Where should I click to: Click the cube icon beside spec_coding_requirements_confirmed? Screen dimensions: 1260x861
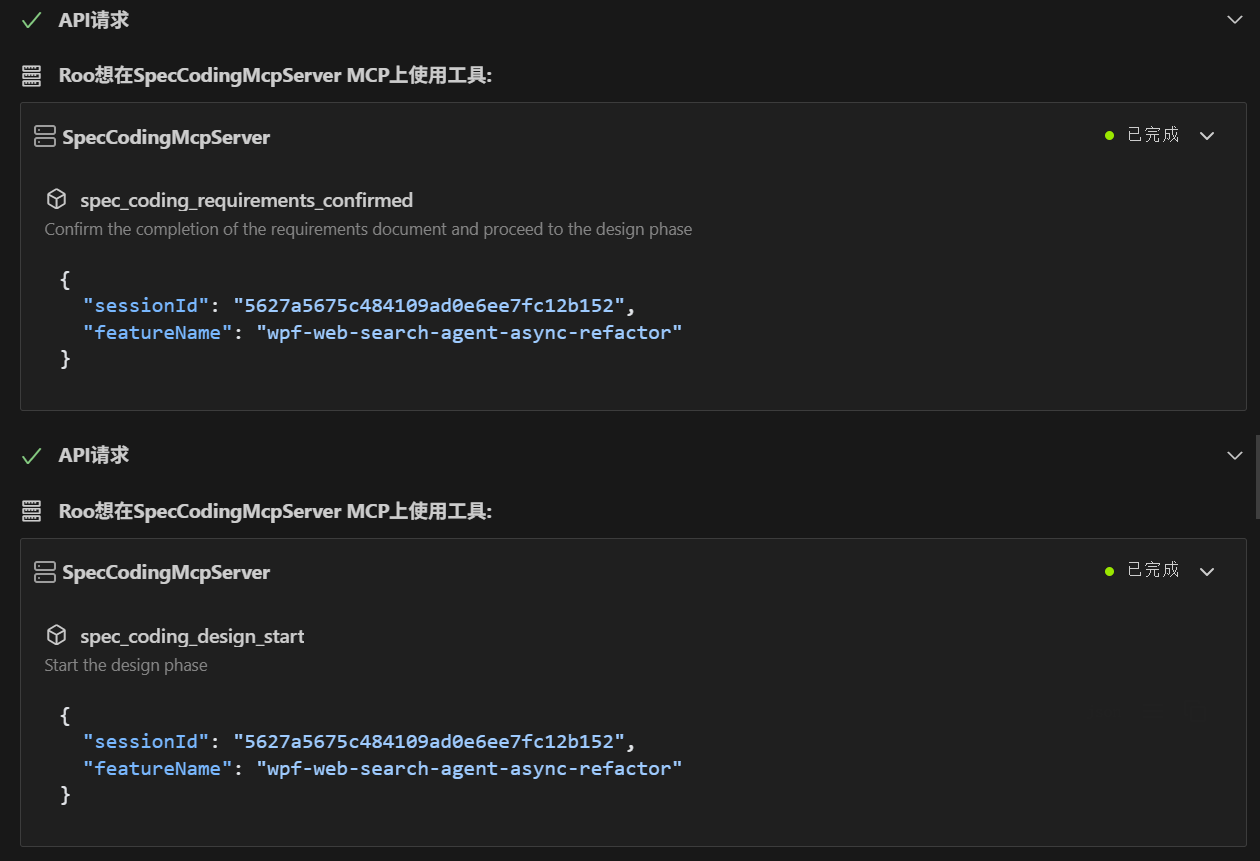[x=57, y=200]
